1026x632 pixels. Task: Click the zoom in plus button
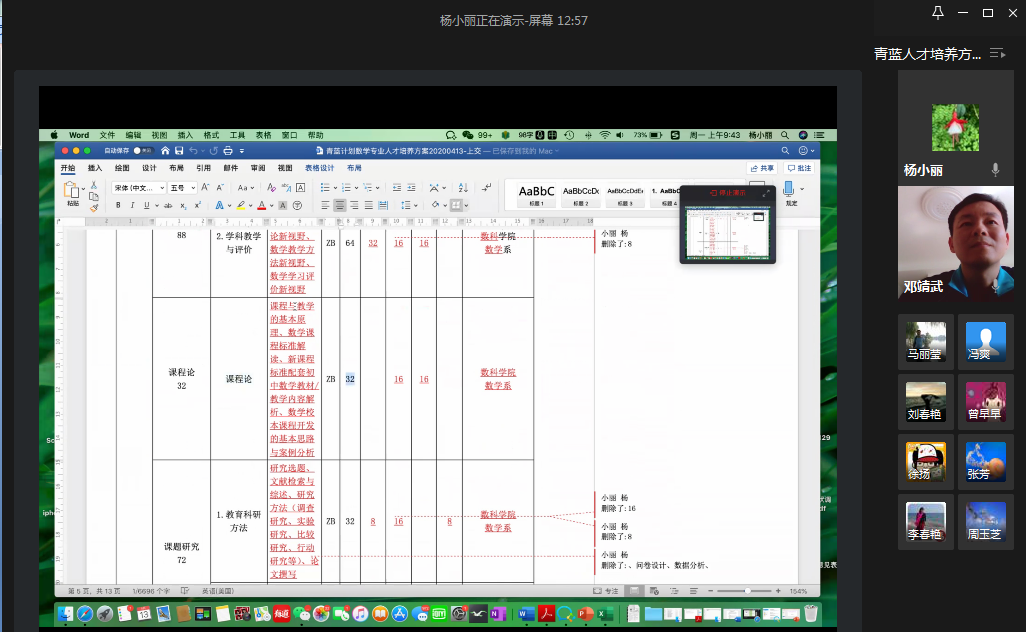tap(778, 591)
